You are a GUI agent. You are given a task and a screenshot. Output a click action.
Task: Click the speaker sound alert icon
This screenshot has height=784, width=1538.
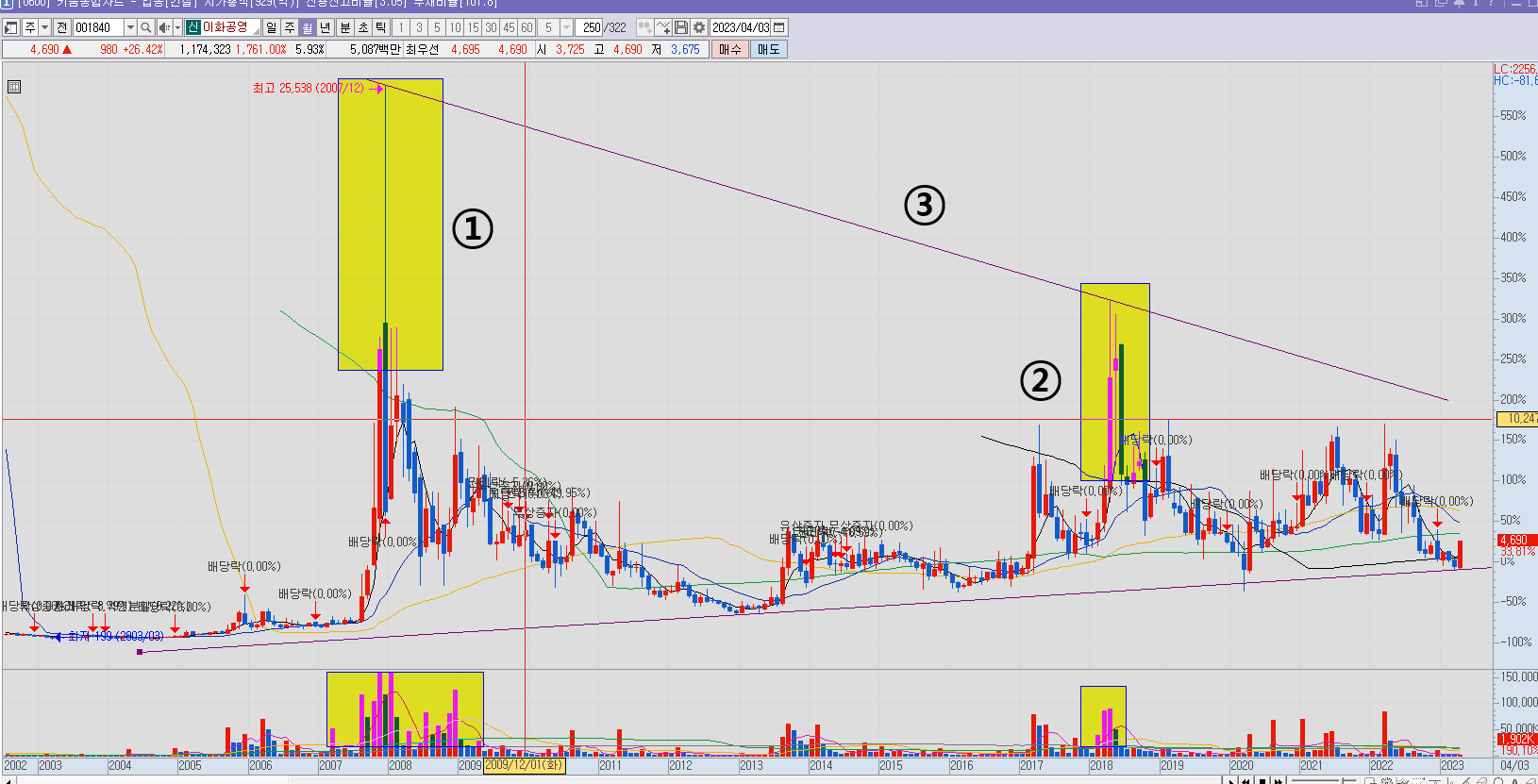tap(164, 27)
